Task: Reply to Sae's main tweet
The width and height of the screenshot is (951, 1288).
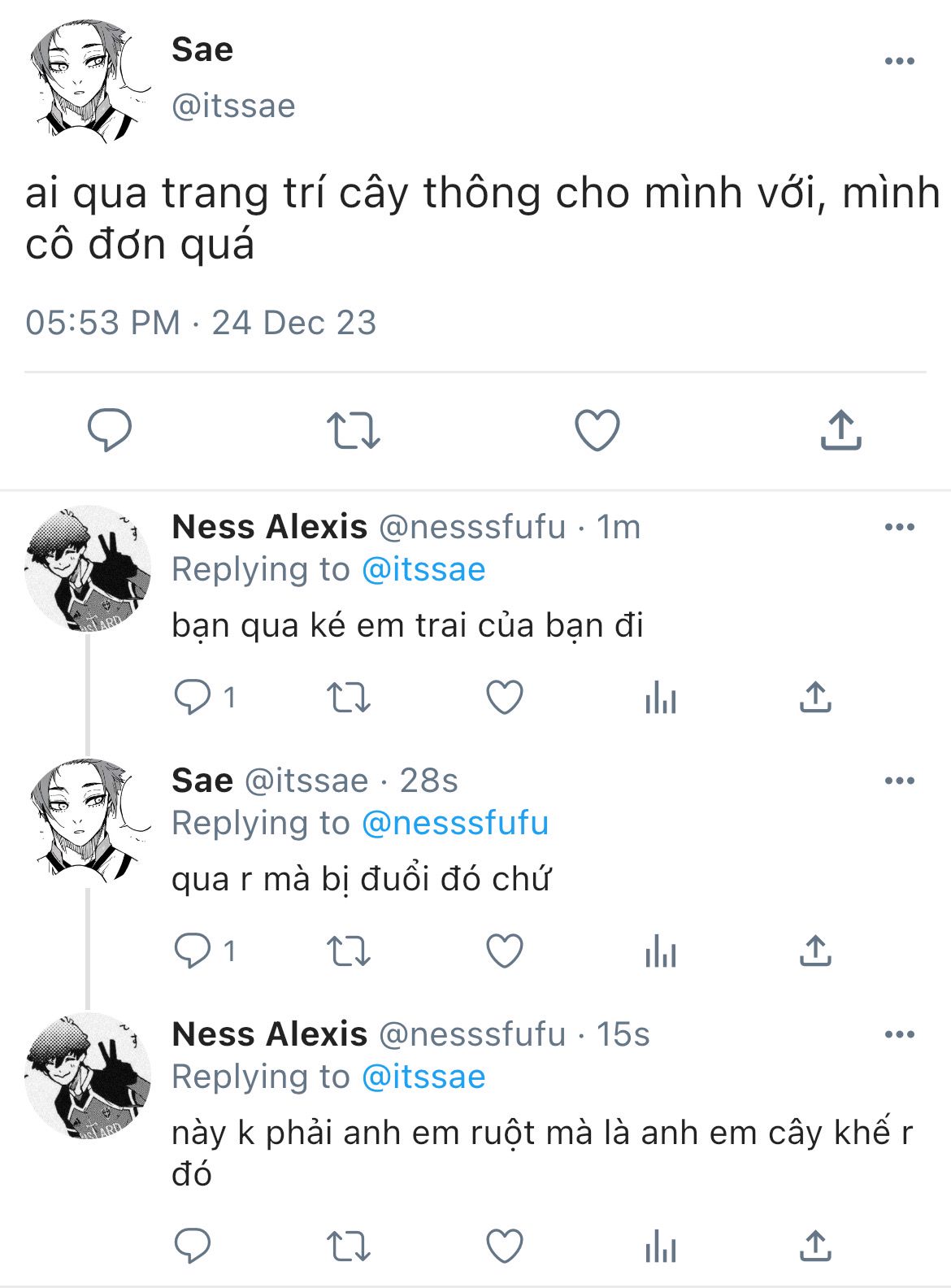Action: (x=110, y=430)
